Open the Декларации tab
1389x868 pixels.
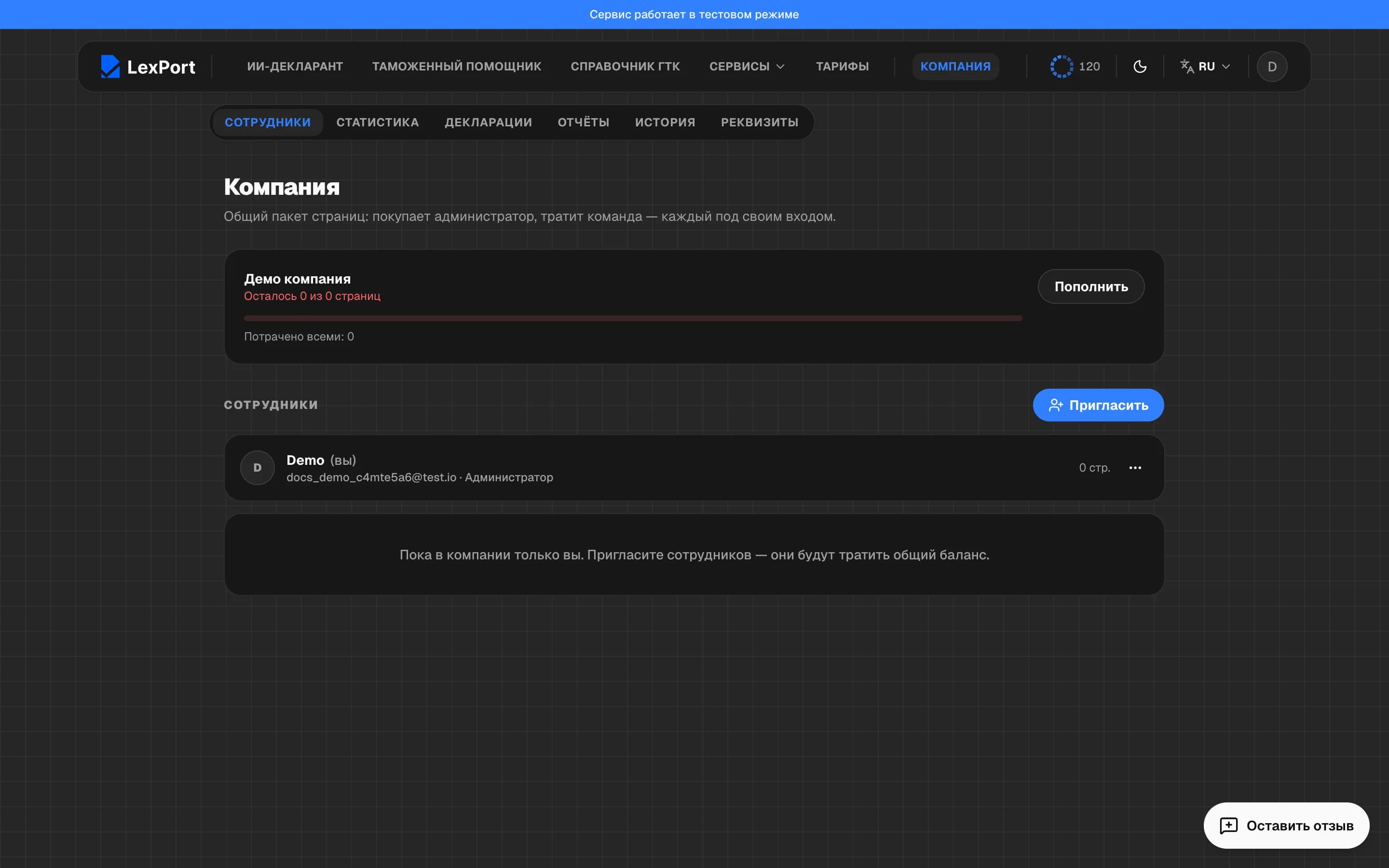488,122
